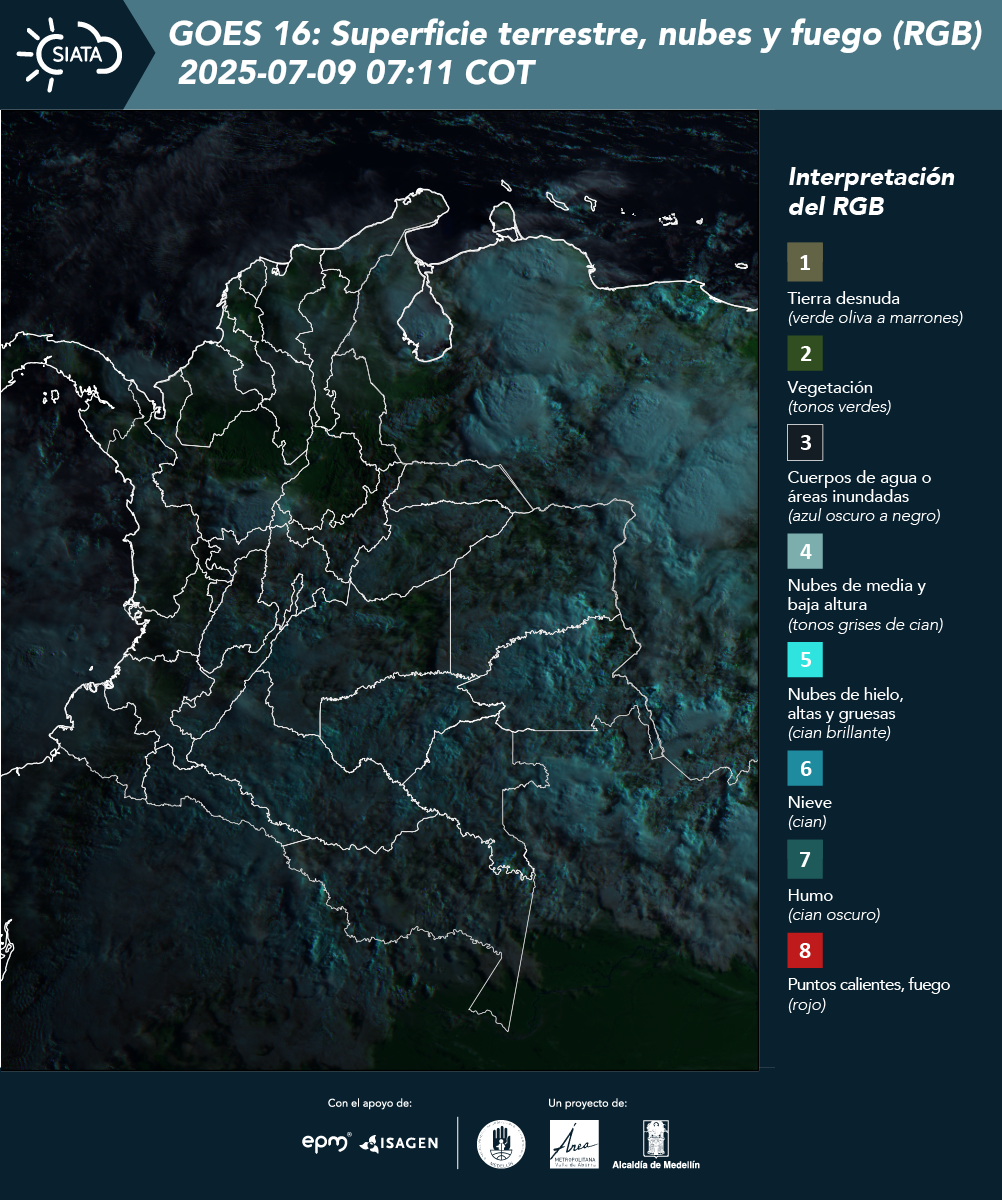Viewport: 1002px width, 1200px height.
Task: Select legend swatch 4 Nubes de media
Action: [x=805, y=550]
